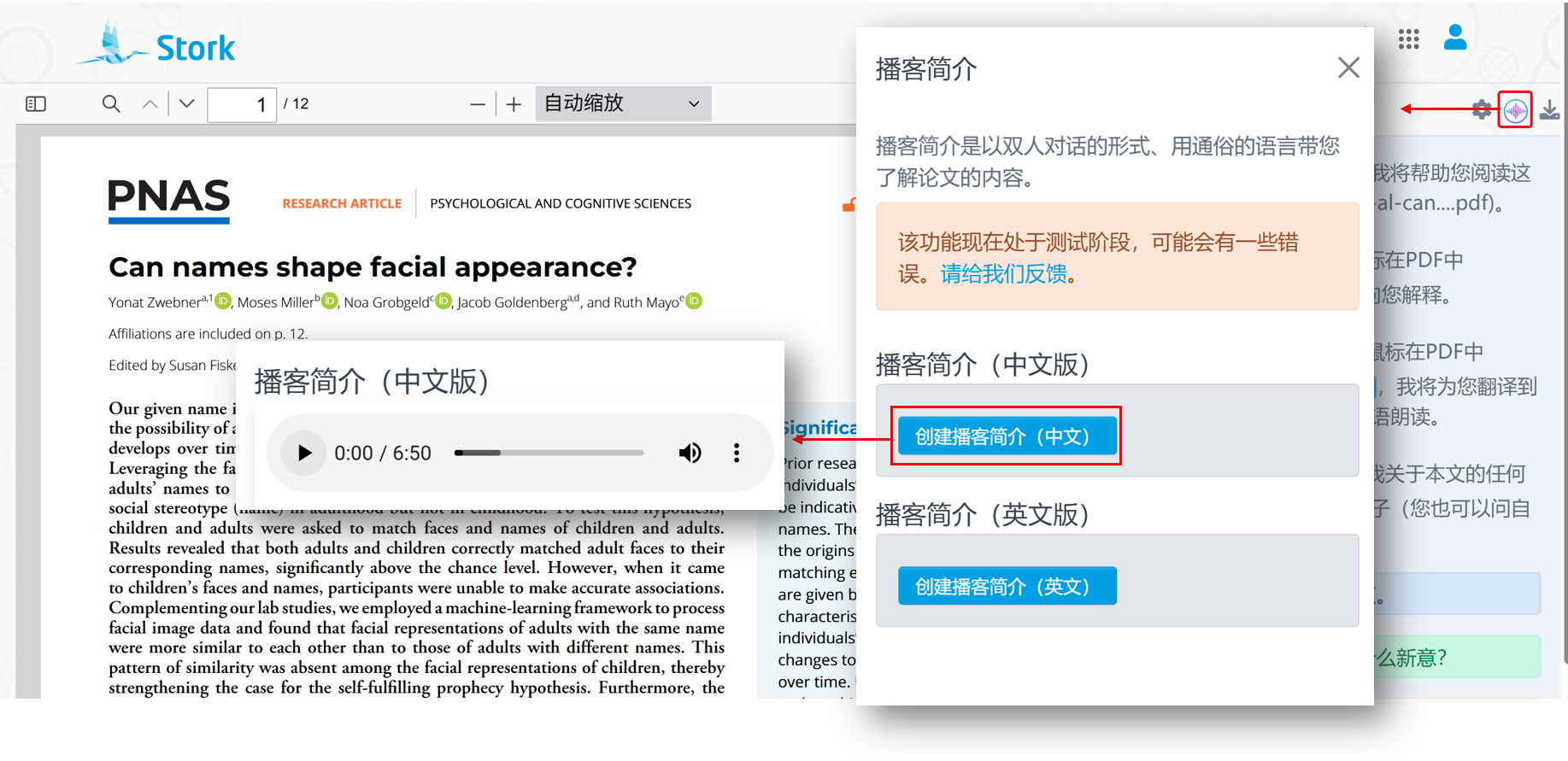Toggle the PDF sidebar panel

pos(36,104)
